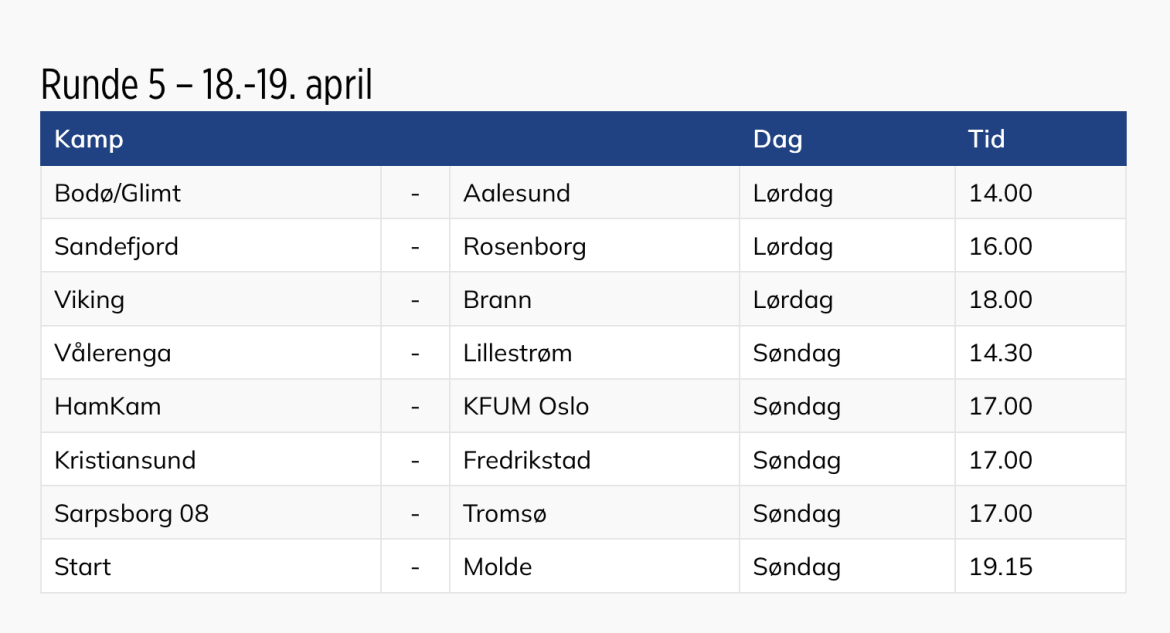The height and width of the screenshot is (633, 1170).
Task: Click the Brann away team cell
Action: pos(497,300)
